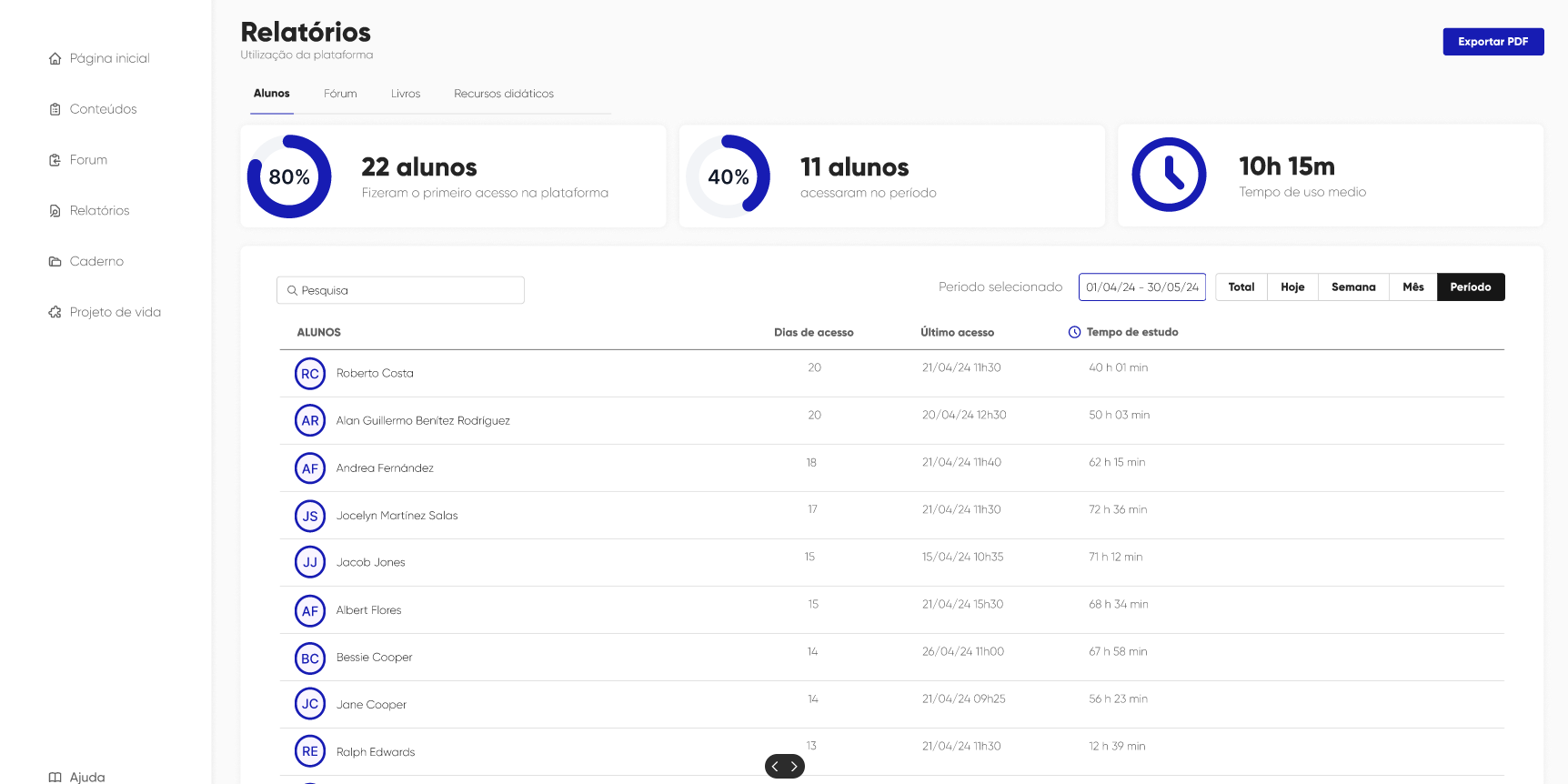Image resolution: width=1568 pixels, height=784 pixels.
Task: Click the clock icon beside Tempo de estudo
Action: [x=1074, y=333]
